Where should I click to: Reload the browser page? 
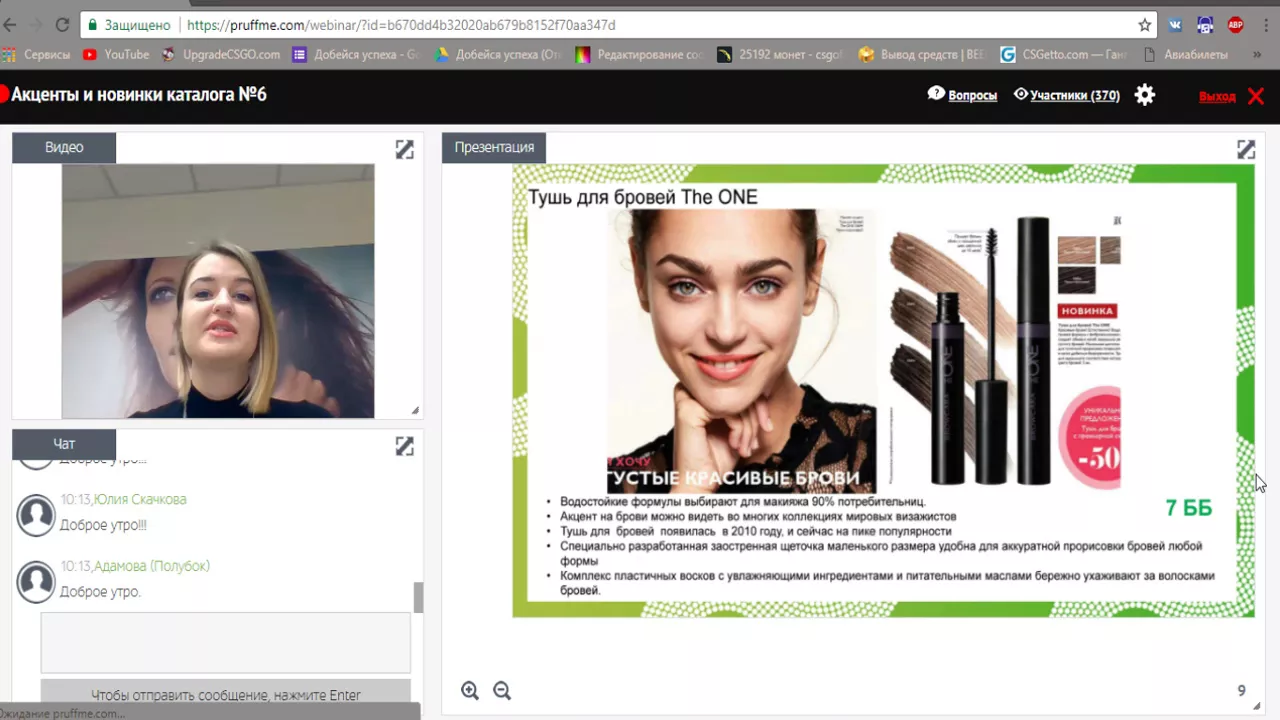[x=63, y=25]
